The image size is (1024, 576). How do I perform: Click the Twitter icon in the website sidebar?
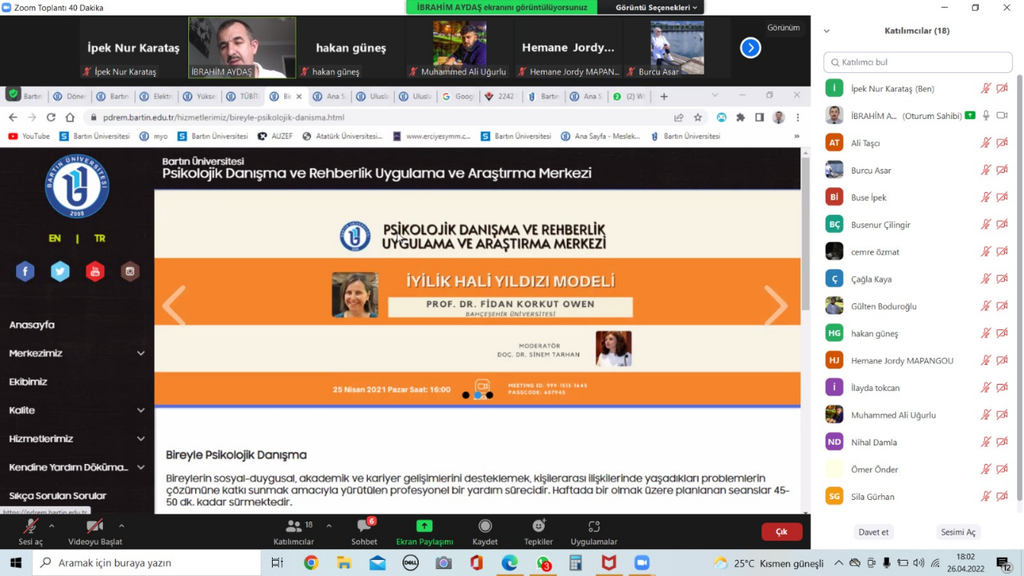tap(60, 271)
